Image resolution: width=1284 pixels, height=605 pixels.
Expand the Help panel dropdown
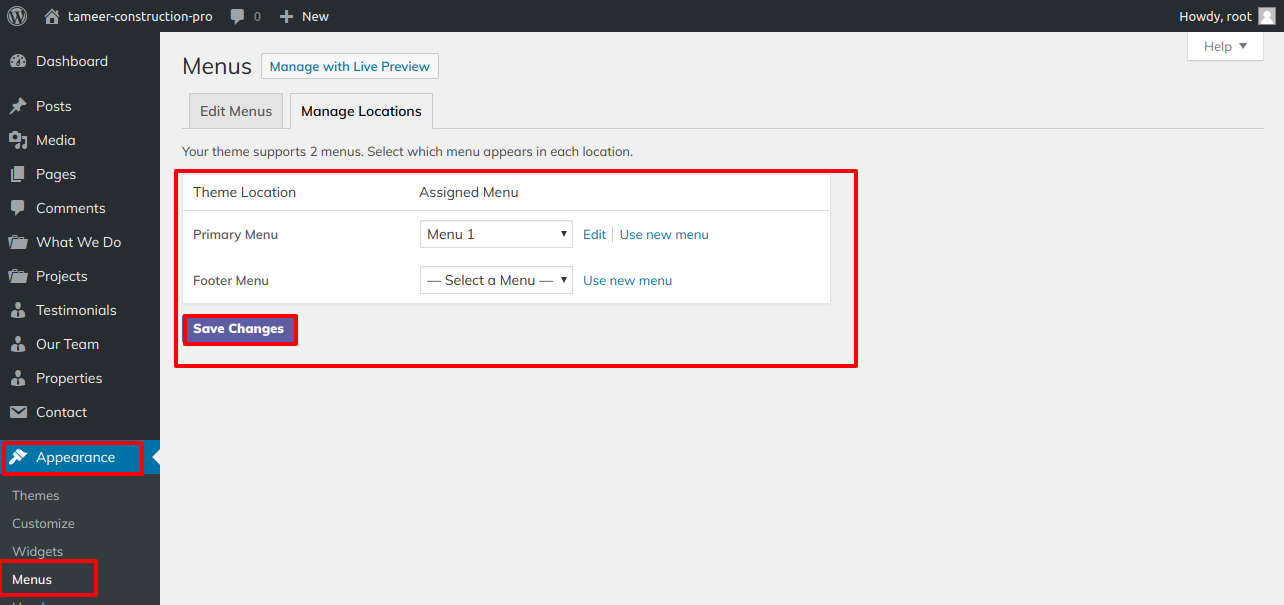coord(1225,46)
